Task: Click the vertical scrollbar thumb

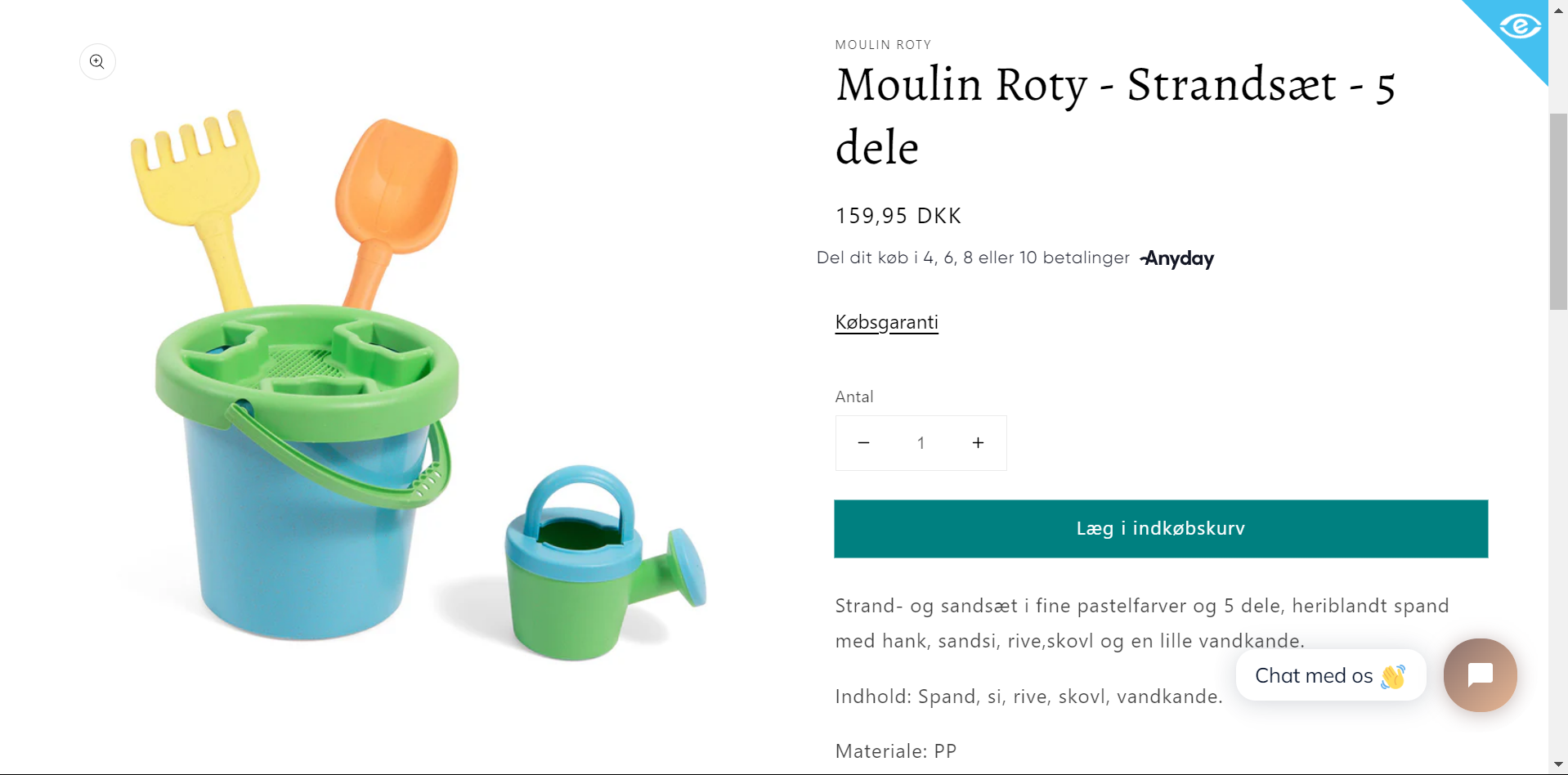Action: [1558, 211]
